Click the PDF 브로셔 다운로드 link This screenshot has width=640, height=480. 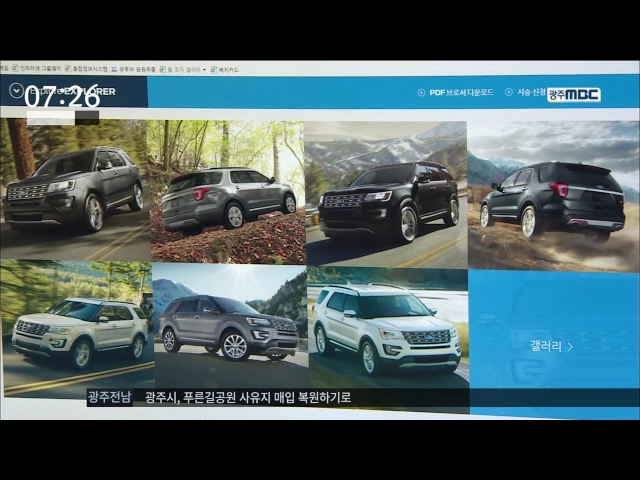coord(461,93)
